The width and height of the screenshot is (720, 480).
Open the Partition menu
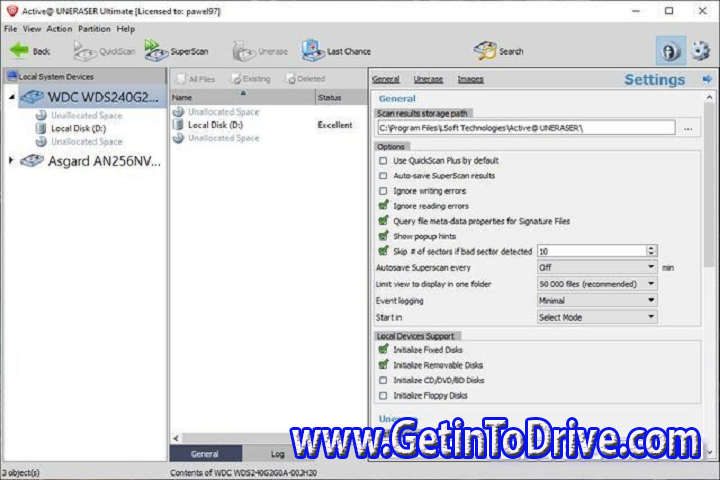coord(94,29)
